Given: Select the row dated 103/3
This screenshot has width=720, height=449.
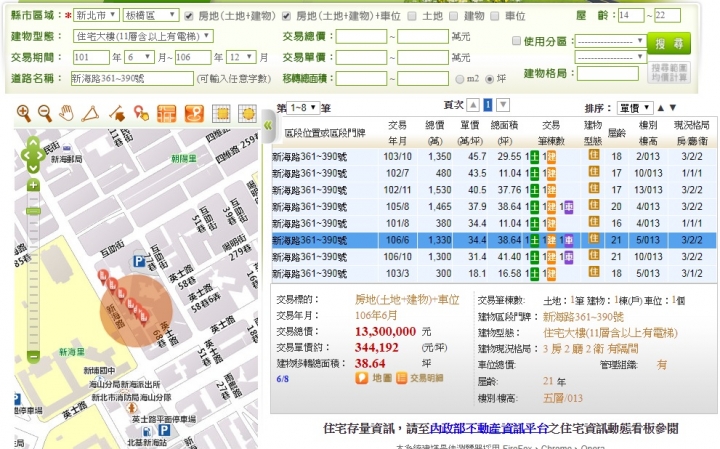Looking at the screenshot, I should pos(494,274).
